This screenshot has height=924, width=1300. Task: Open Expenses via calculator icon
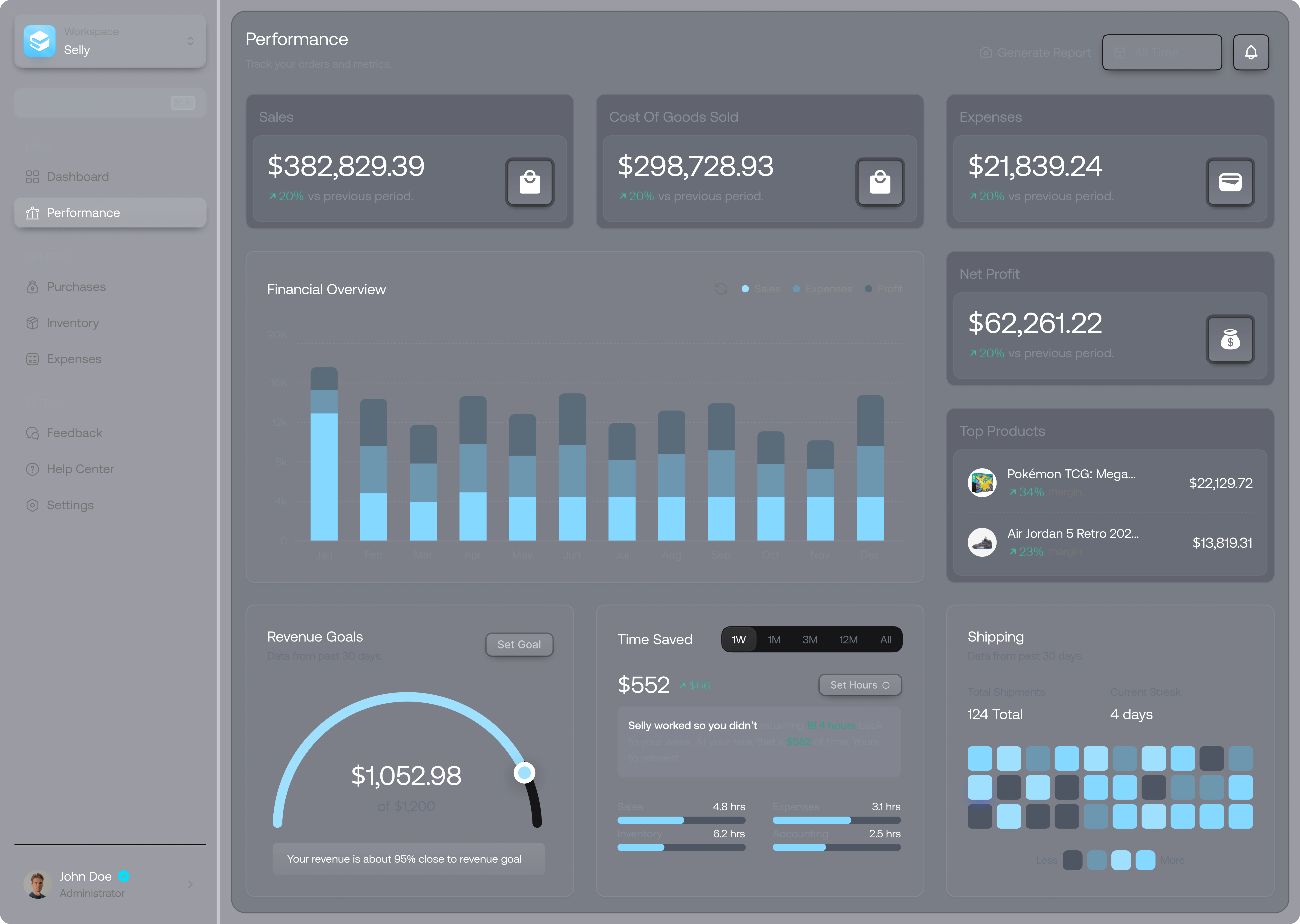click(x=32, y=359)
